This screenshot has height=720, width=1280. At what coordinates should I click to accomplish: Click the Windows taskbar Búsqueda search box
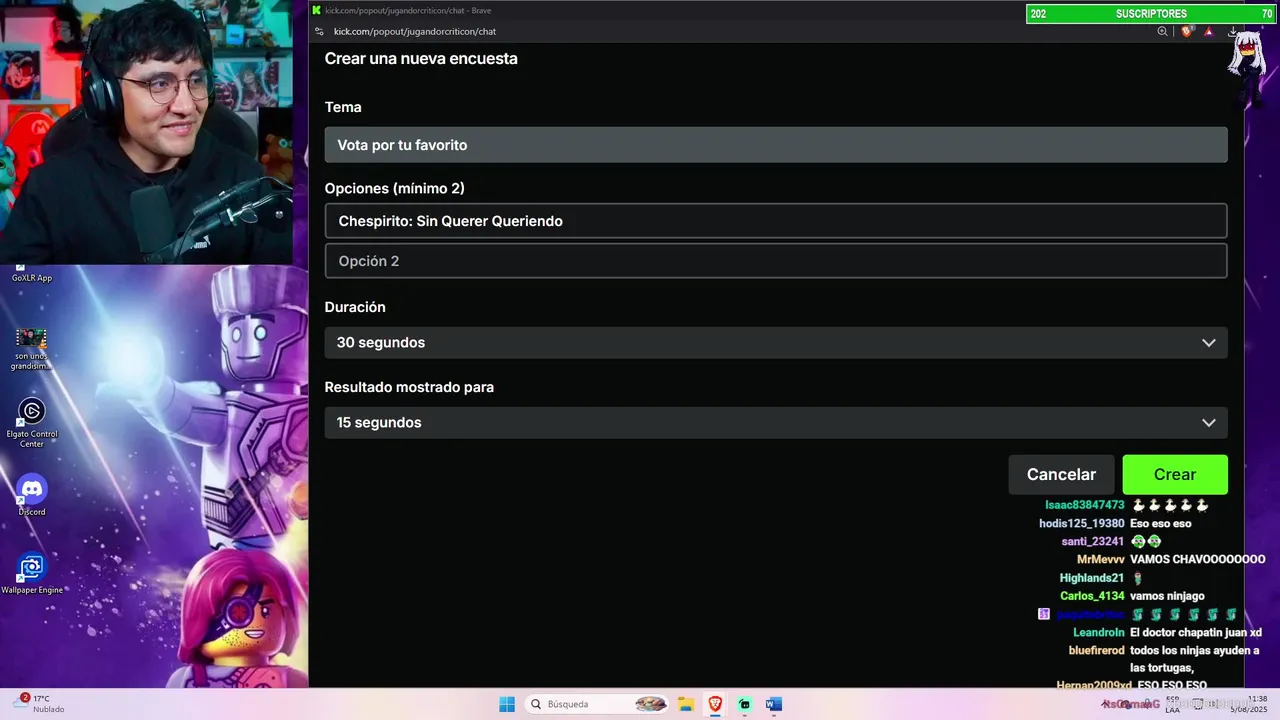pyautogui.click(x=597, y=704)
